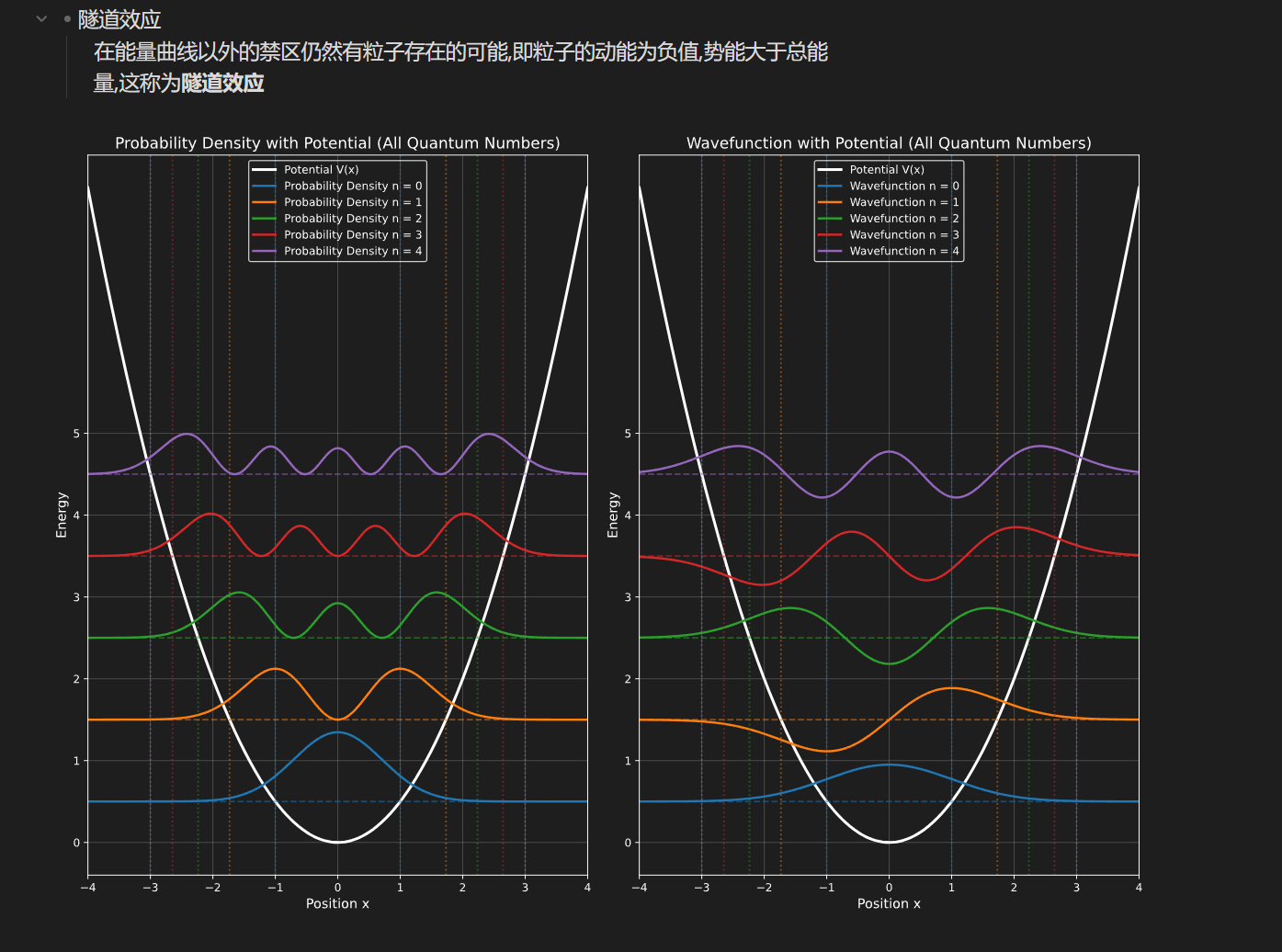Click the bullet dot beside the 隧道效应 heading
The height and width of the screenshot is (952, 1282).
[67, 19]
